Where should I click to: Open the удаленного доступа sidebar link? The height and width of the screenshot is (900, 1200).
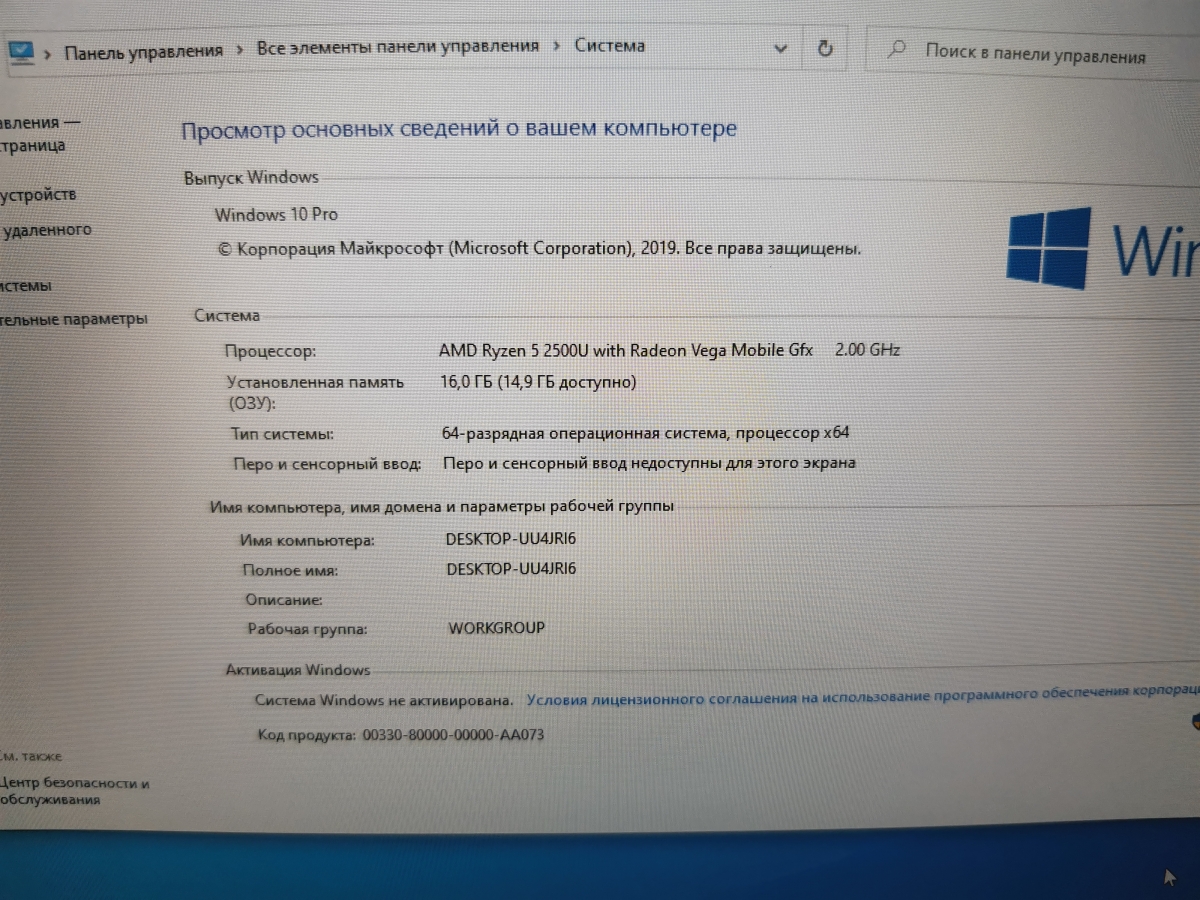click(46, 230)
